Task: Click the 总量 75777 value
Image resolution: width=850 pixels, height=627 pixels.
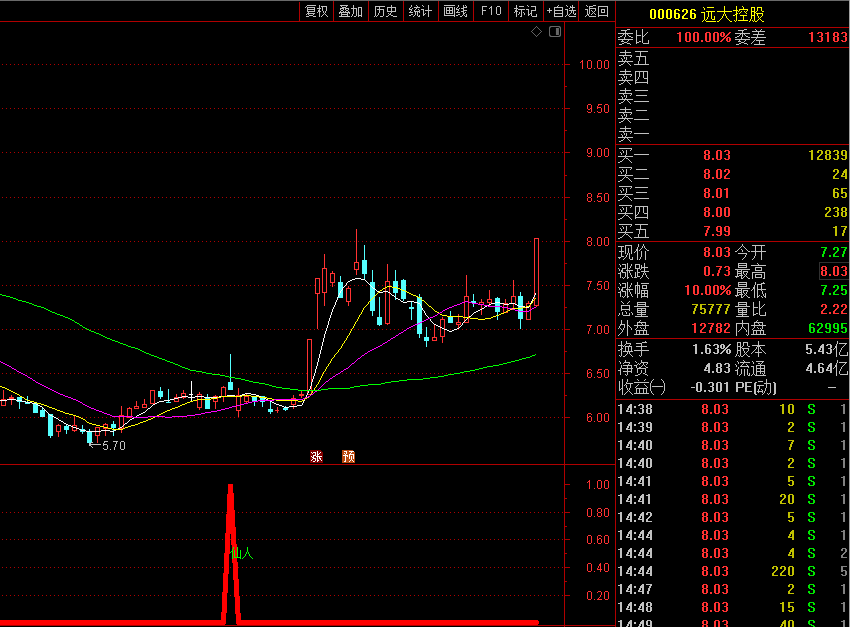Action: (711, 309)
